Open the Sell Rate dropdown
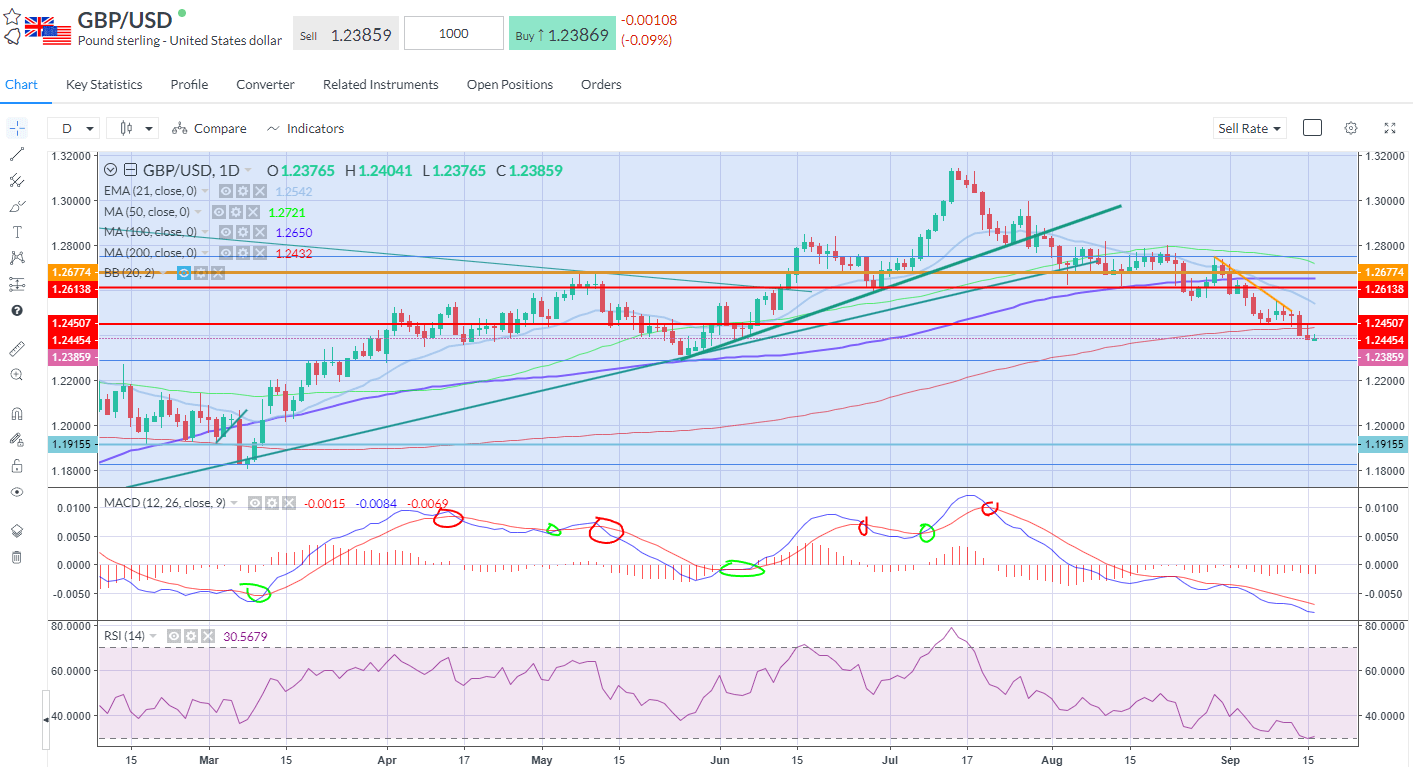This screenshot has width=1416, height=767. click(x=1250, y=128)
